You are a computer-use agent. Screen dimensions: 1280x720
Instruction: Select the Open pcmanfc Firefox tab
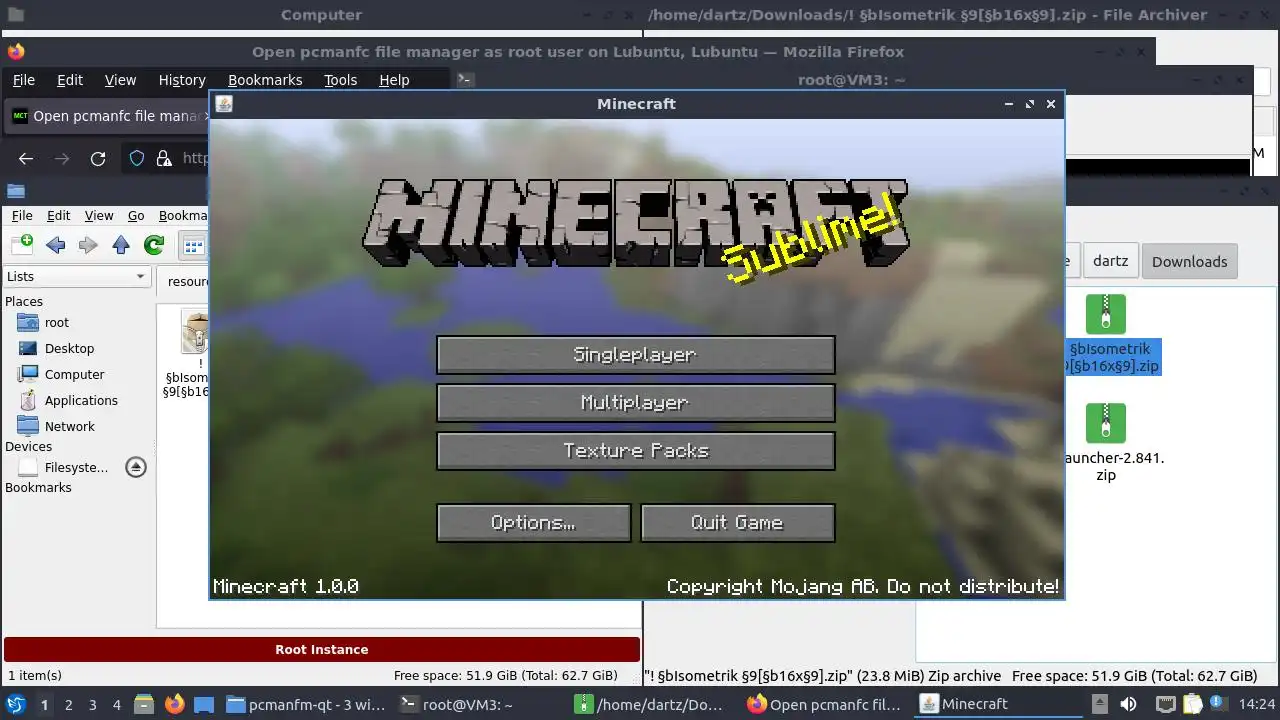pyautogui.click(x=106, y=116)
